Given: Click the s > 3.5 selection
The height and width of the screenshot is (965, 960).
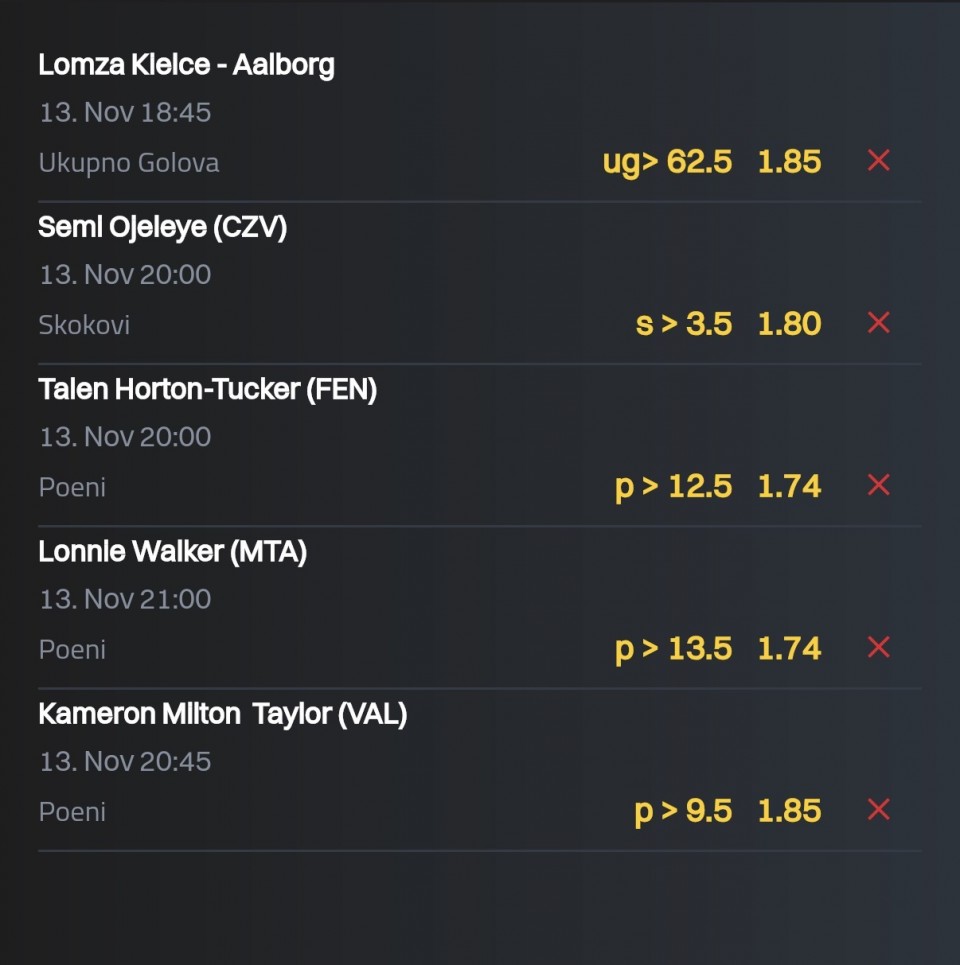Looking at the screenshot, I should [684, 324].
